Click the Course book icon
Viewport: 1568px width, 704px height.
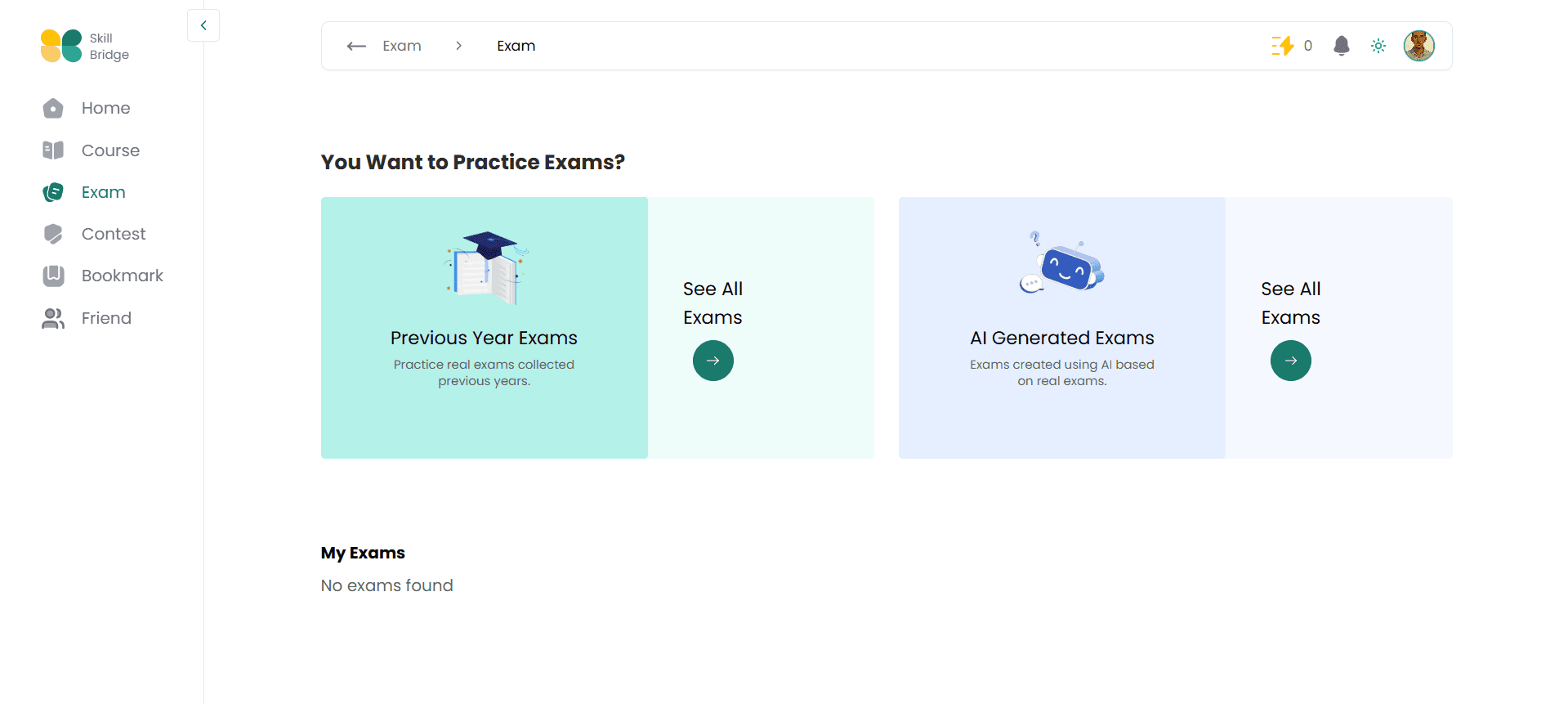(53, 150)
